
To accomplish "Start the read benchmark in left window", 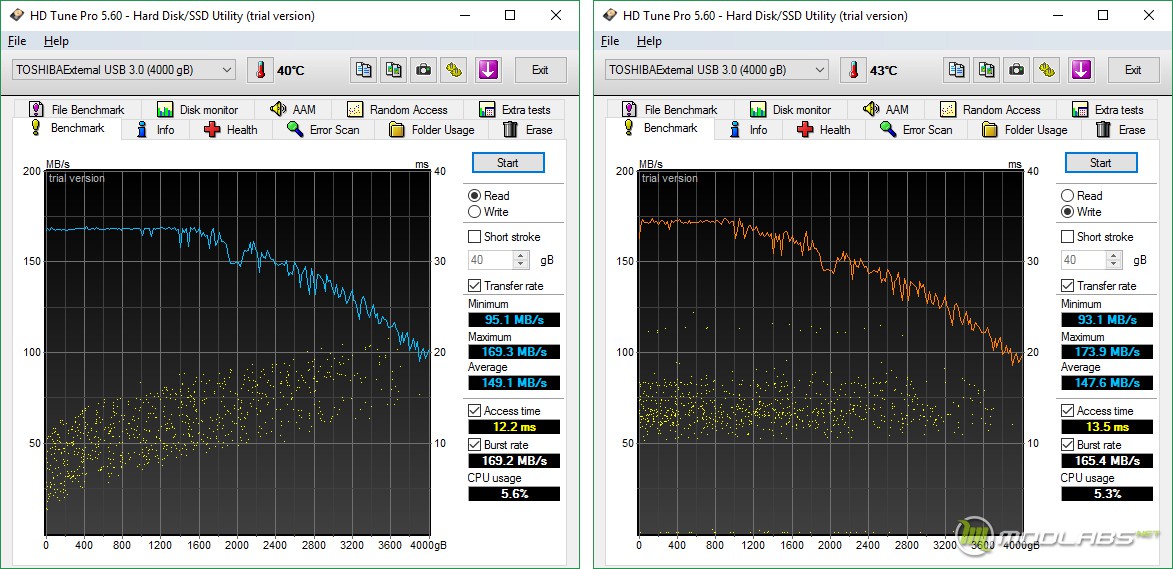I will click(508, 162).
